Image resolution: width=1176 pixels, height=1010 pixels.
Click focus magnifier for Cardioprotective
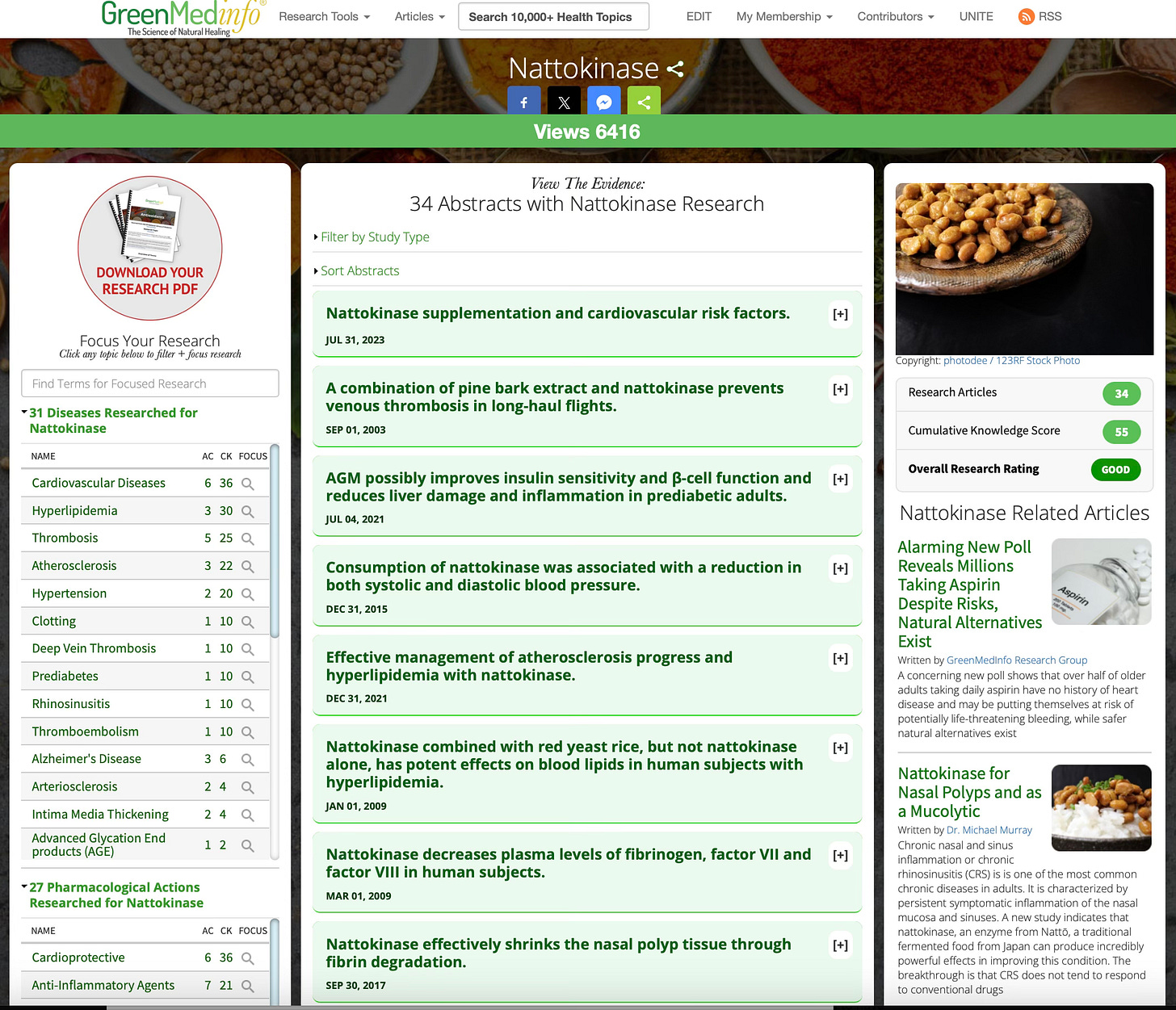pyautogui.click(x=248, y=958)
